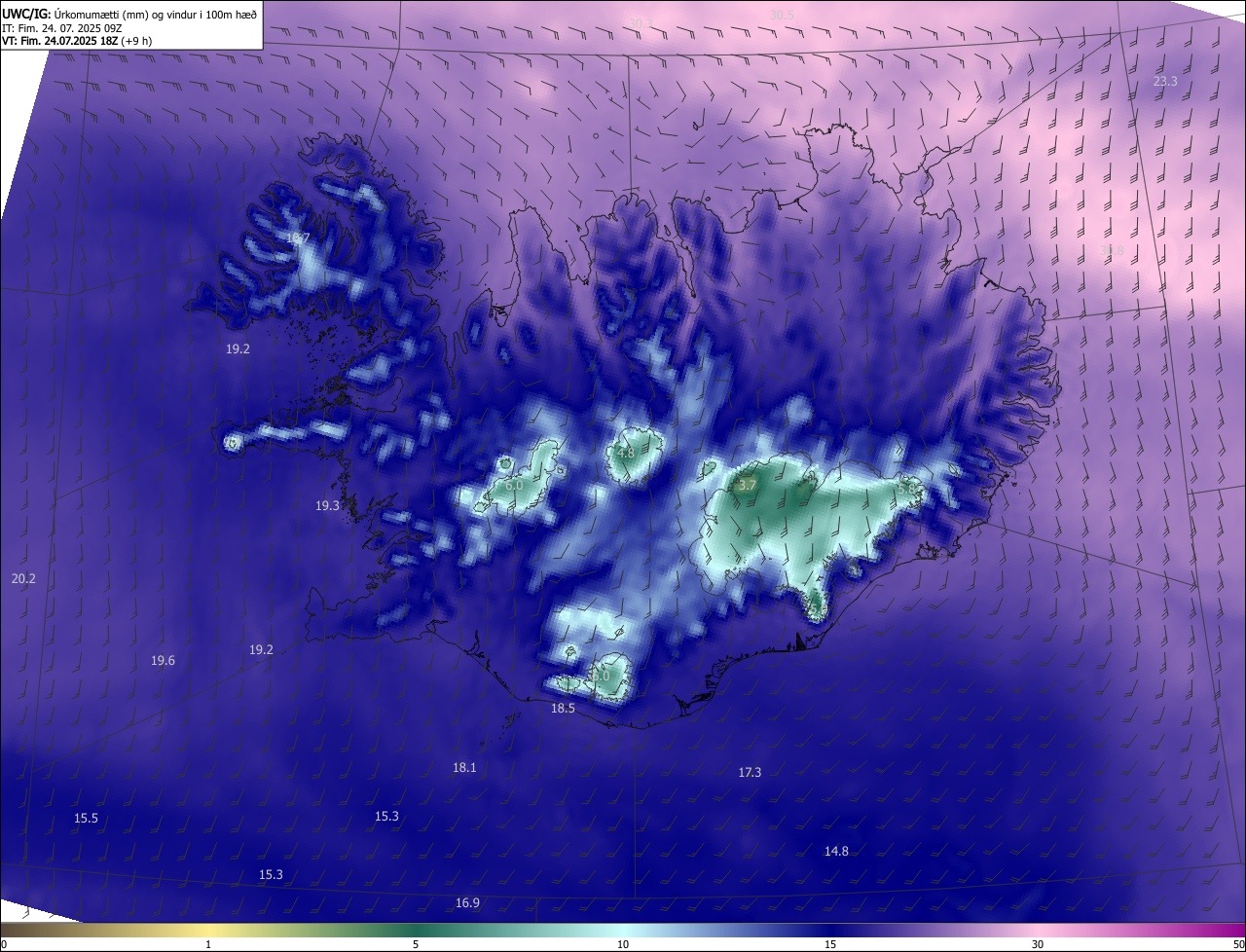Click the 18.5 value label
Image resolution: width=1246 pixels, height=952 pixels.
(563, 709)
